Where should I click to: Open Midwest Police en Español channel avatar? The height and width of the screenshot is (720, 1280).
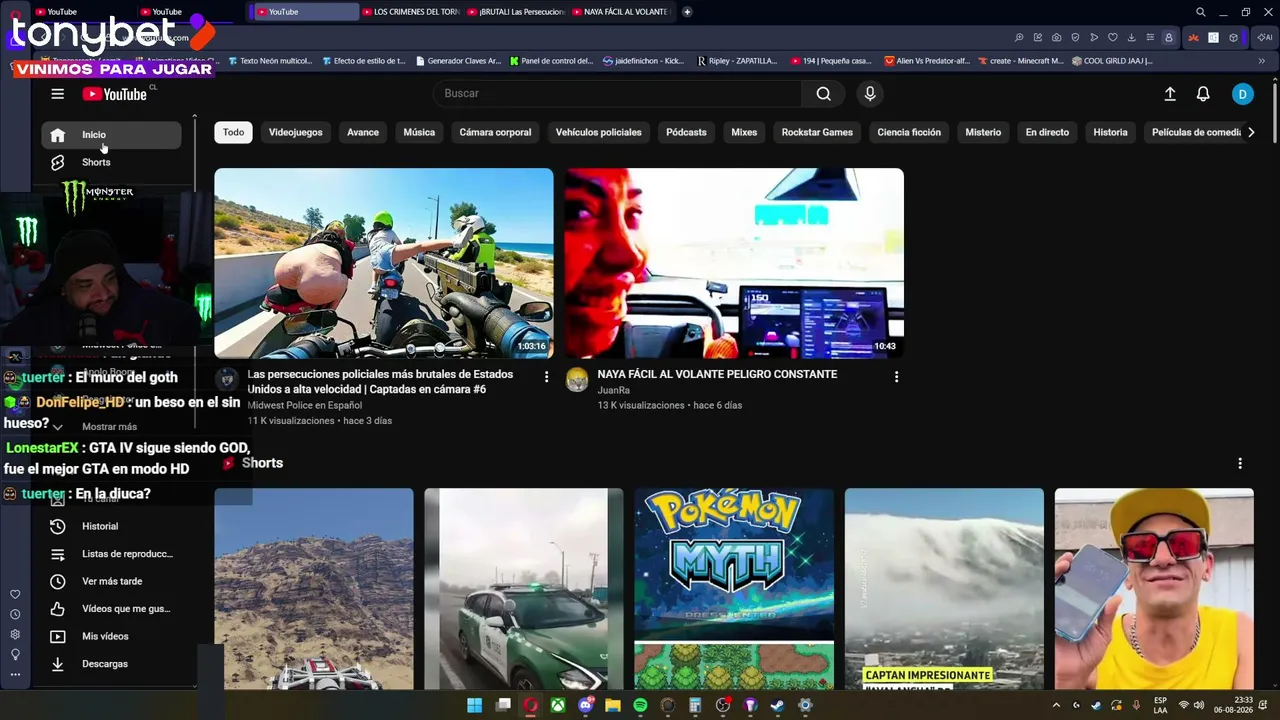[x=227, y=379]
